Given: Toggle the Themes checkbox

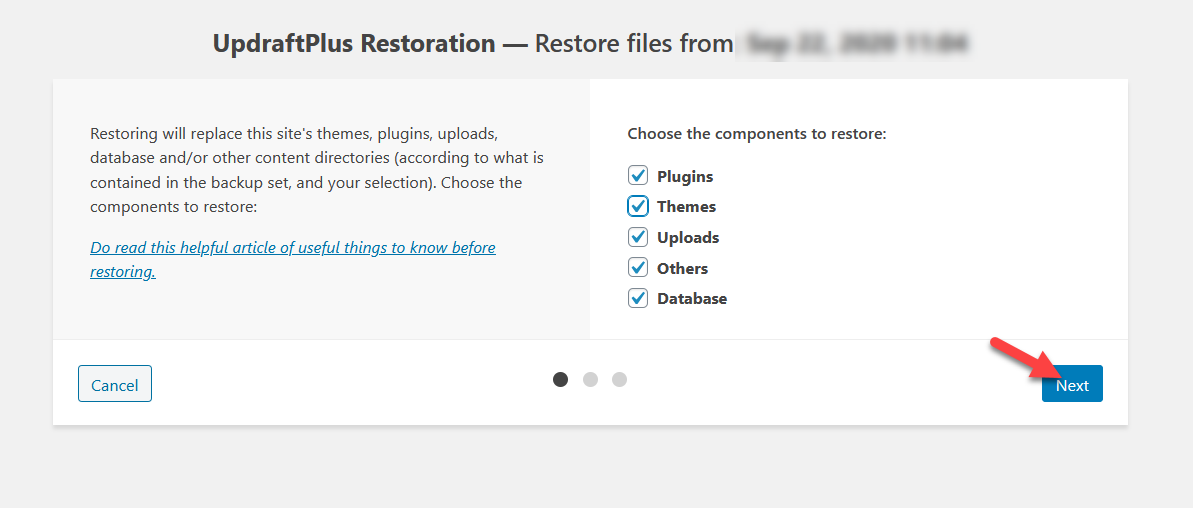Looking at the screenshot, I should [638, 206].
